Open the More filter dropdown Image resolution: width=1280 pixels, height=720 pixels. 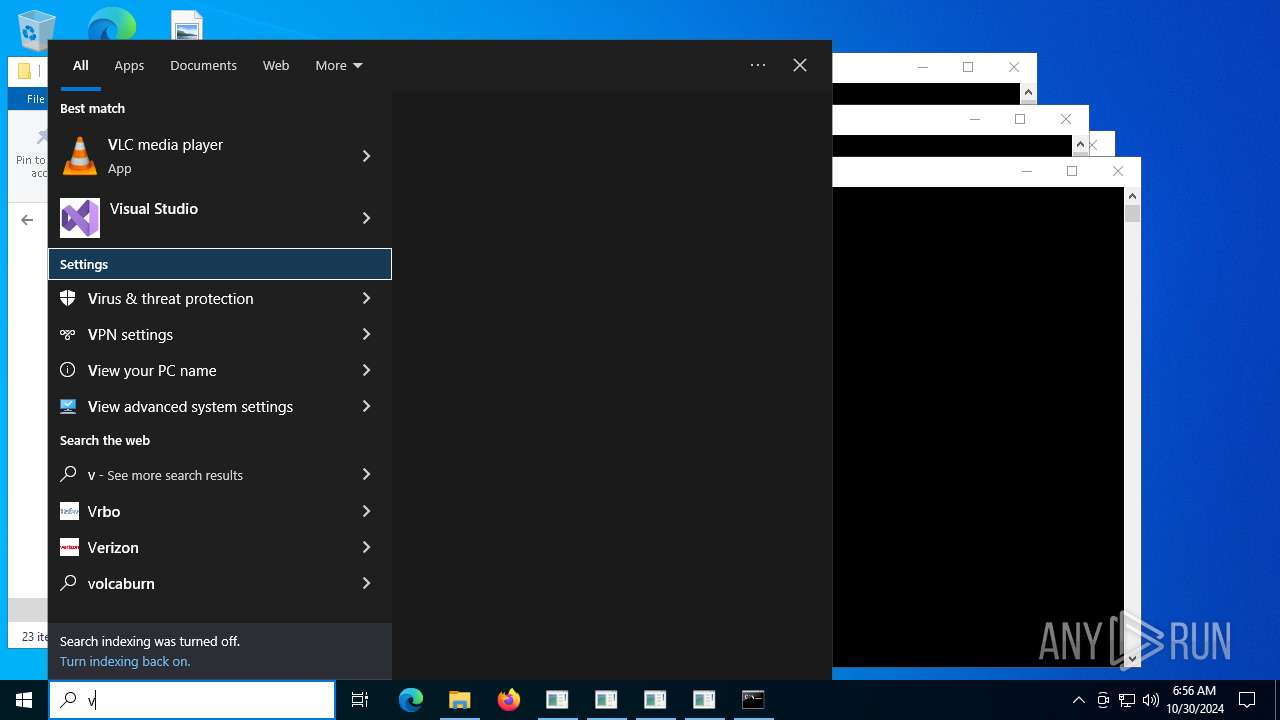[339, 65]
